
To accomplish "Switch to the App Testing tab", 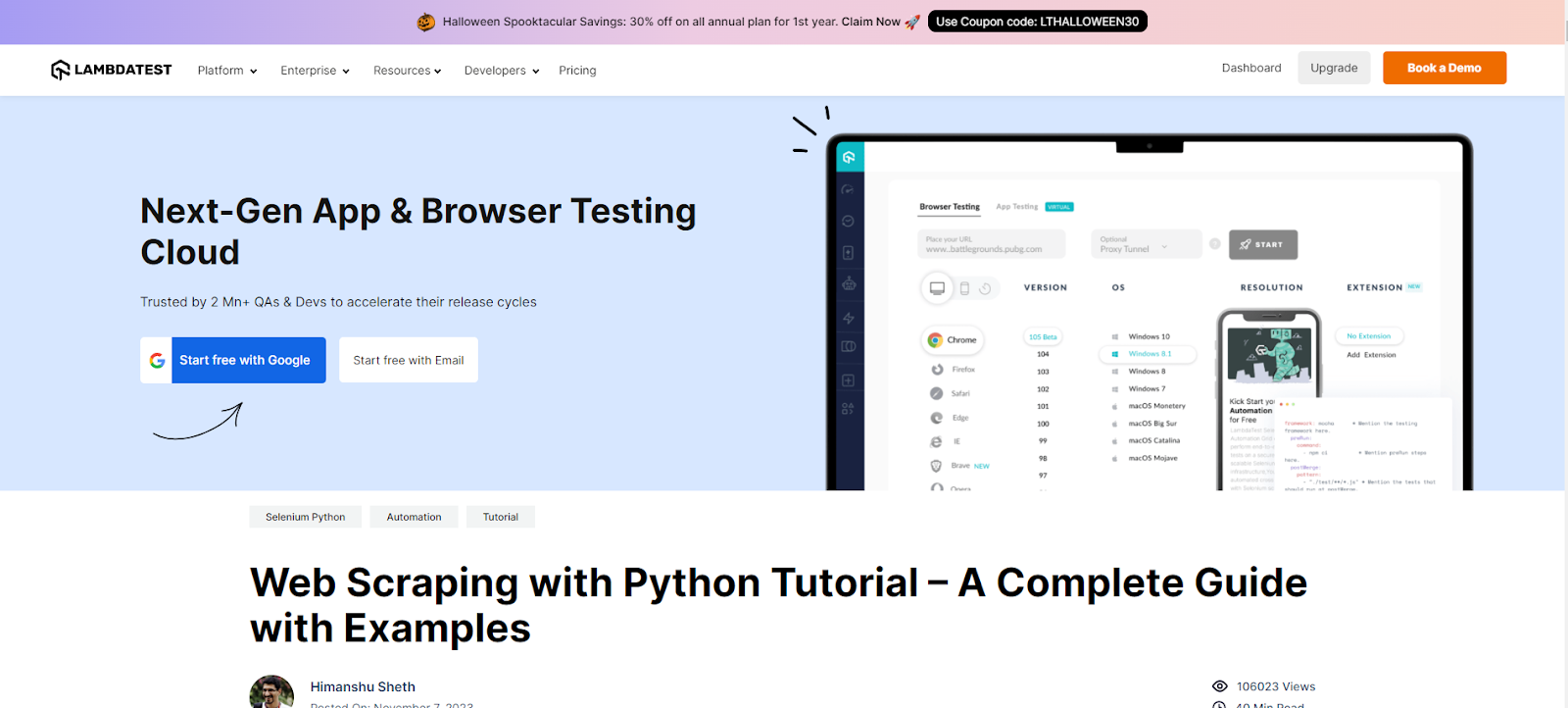I will (x=1017, y=207).
